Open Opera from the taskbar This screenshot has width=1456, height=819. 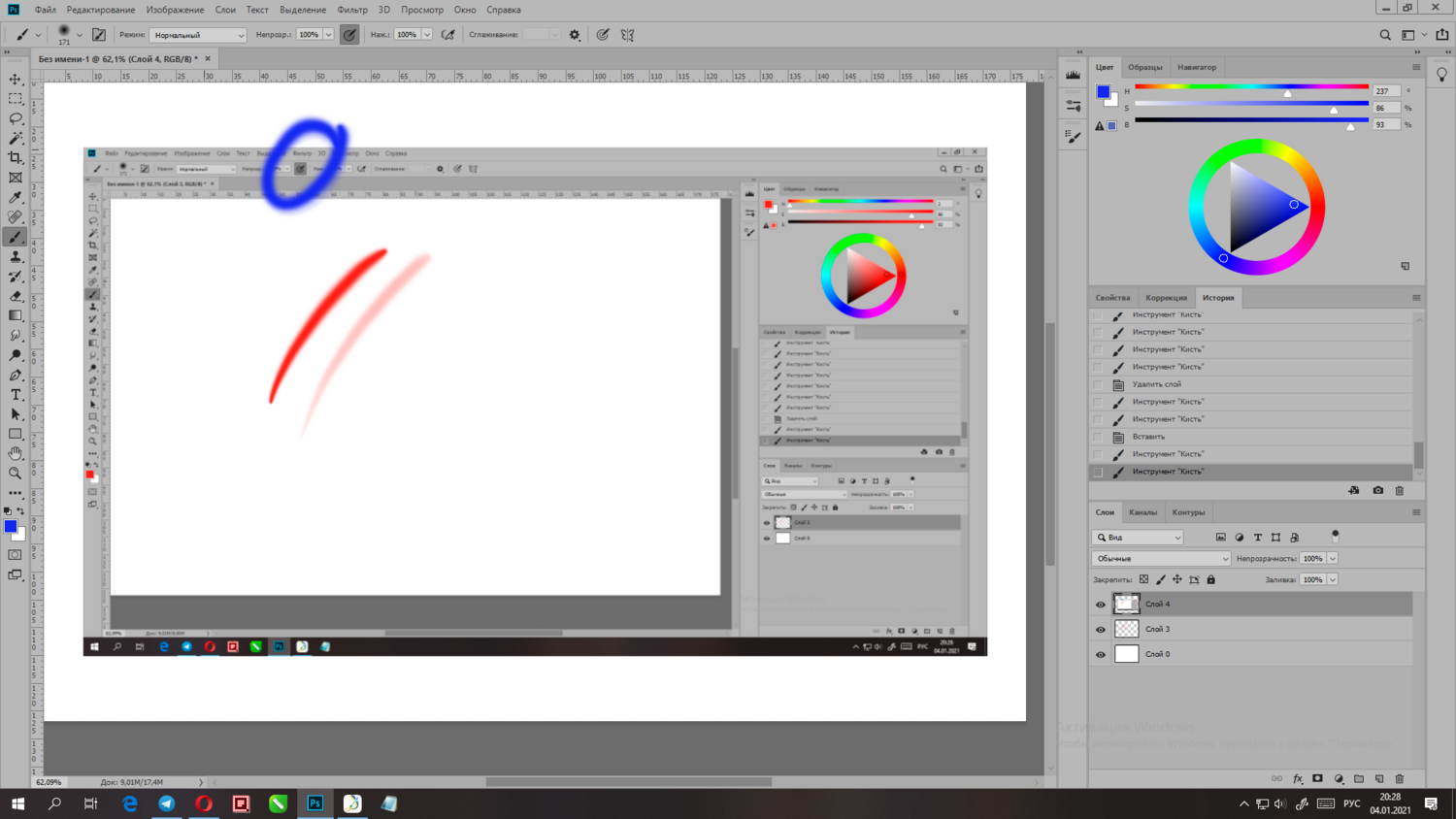pyautogui.click(x=204, y=803)
